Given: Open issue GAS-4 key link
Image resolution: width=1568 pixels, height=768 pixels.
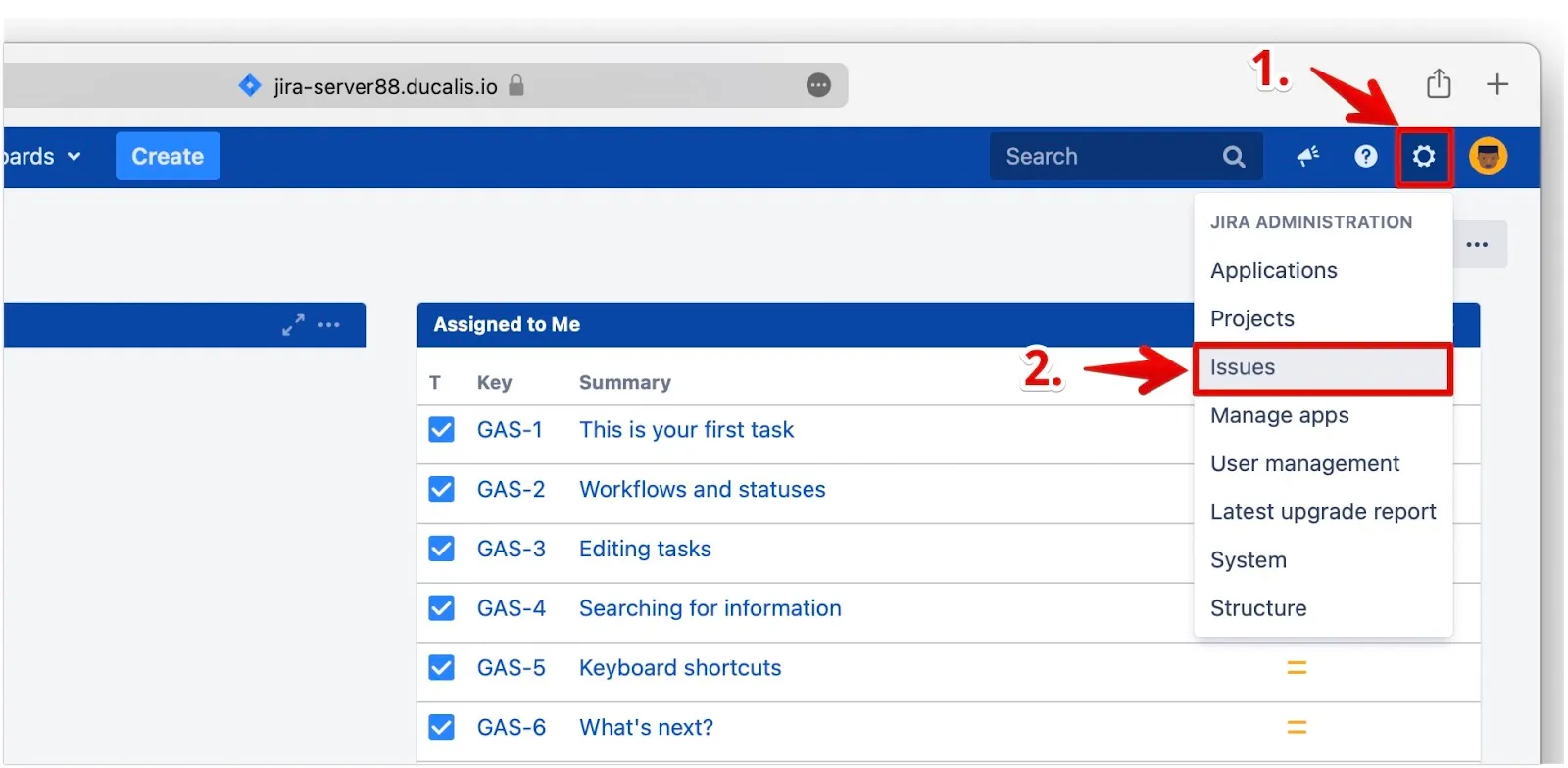Looking at the screenshot, I should pos(511,608).
